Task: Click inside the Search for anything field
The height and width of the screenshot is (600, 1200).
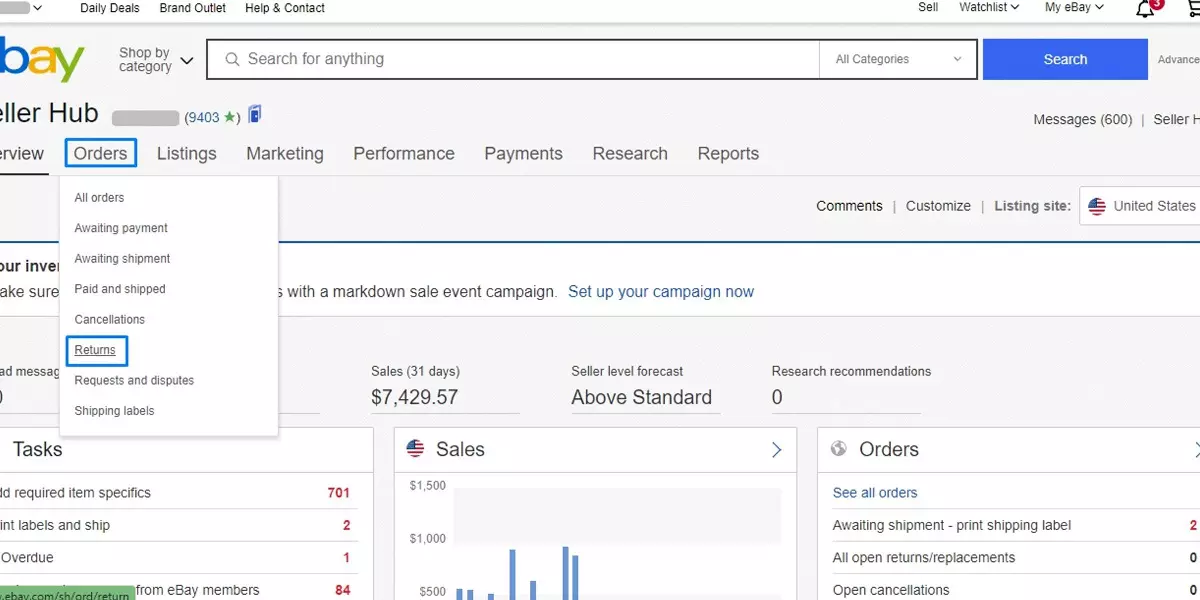Action: click(513, 59)
